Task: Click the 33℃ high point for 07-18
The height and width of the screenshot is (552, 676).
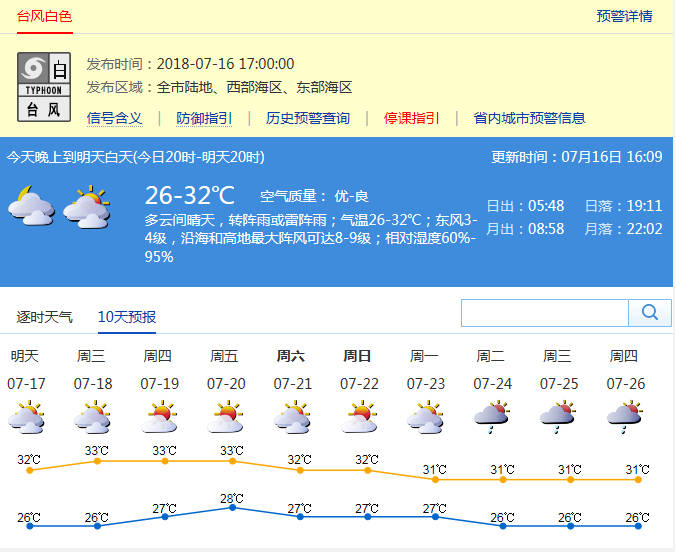Action: click(x=97, y=461)
